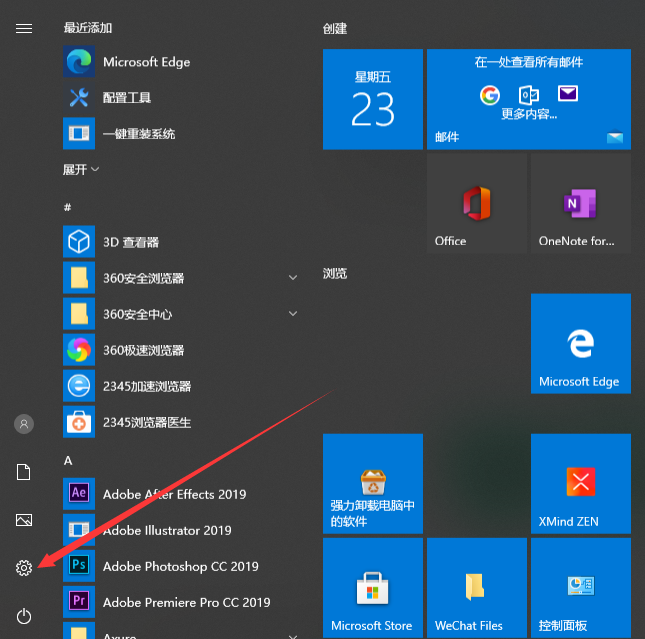Click the # letter group header
The image size is (645, 639).
[x=68, y=207]
